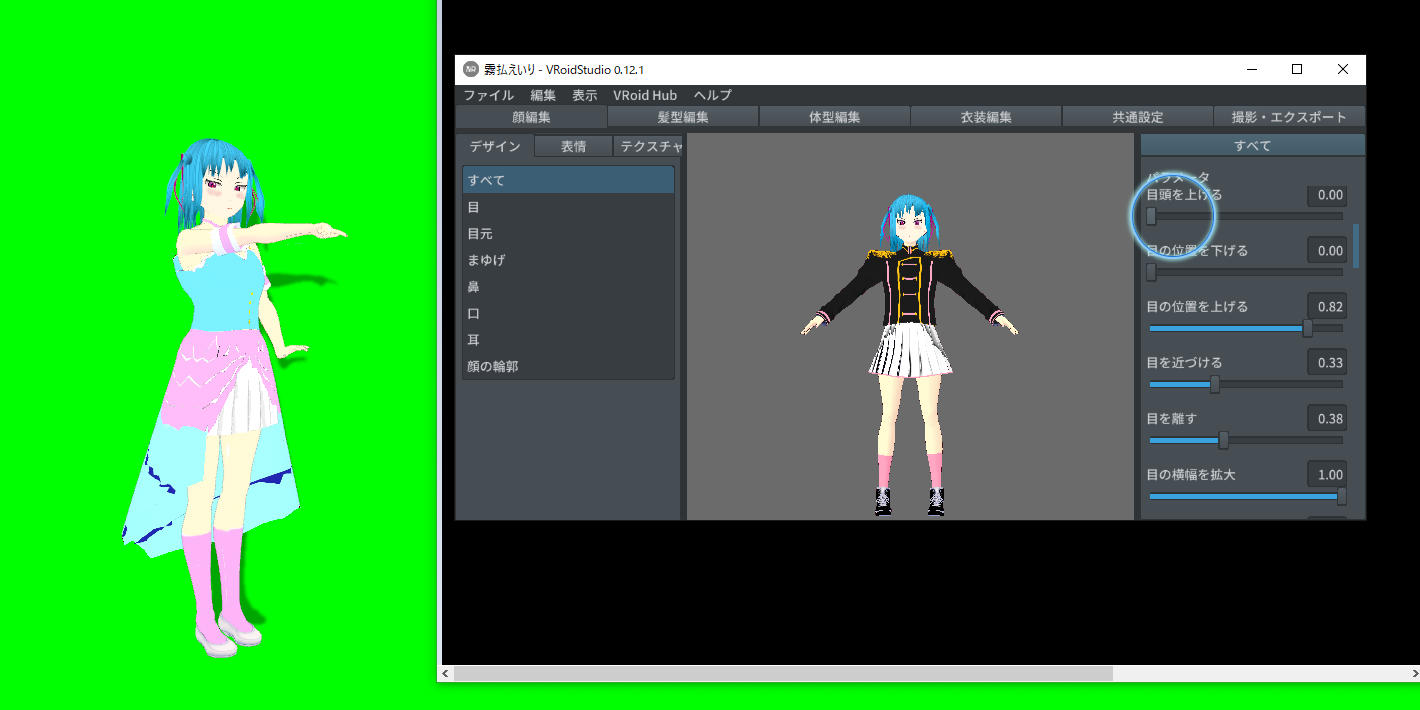This screenshot has height=710, width=1420.
Task: Click the 目頭を上げる value field 0.00
Action: click(x=1326, y=195)
